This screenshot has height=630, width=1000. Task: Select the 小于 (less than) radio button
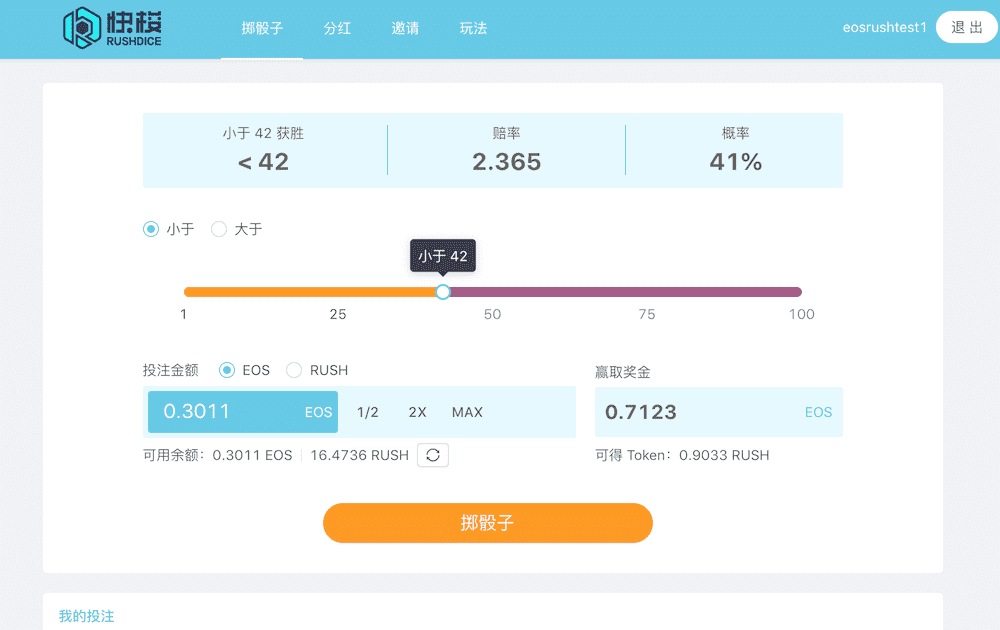(x=149, y=229)
